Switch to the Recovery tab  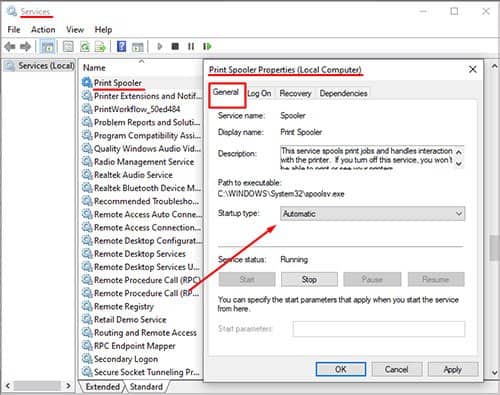click(x=295, y=93)
